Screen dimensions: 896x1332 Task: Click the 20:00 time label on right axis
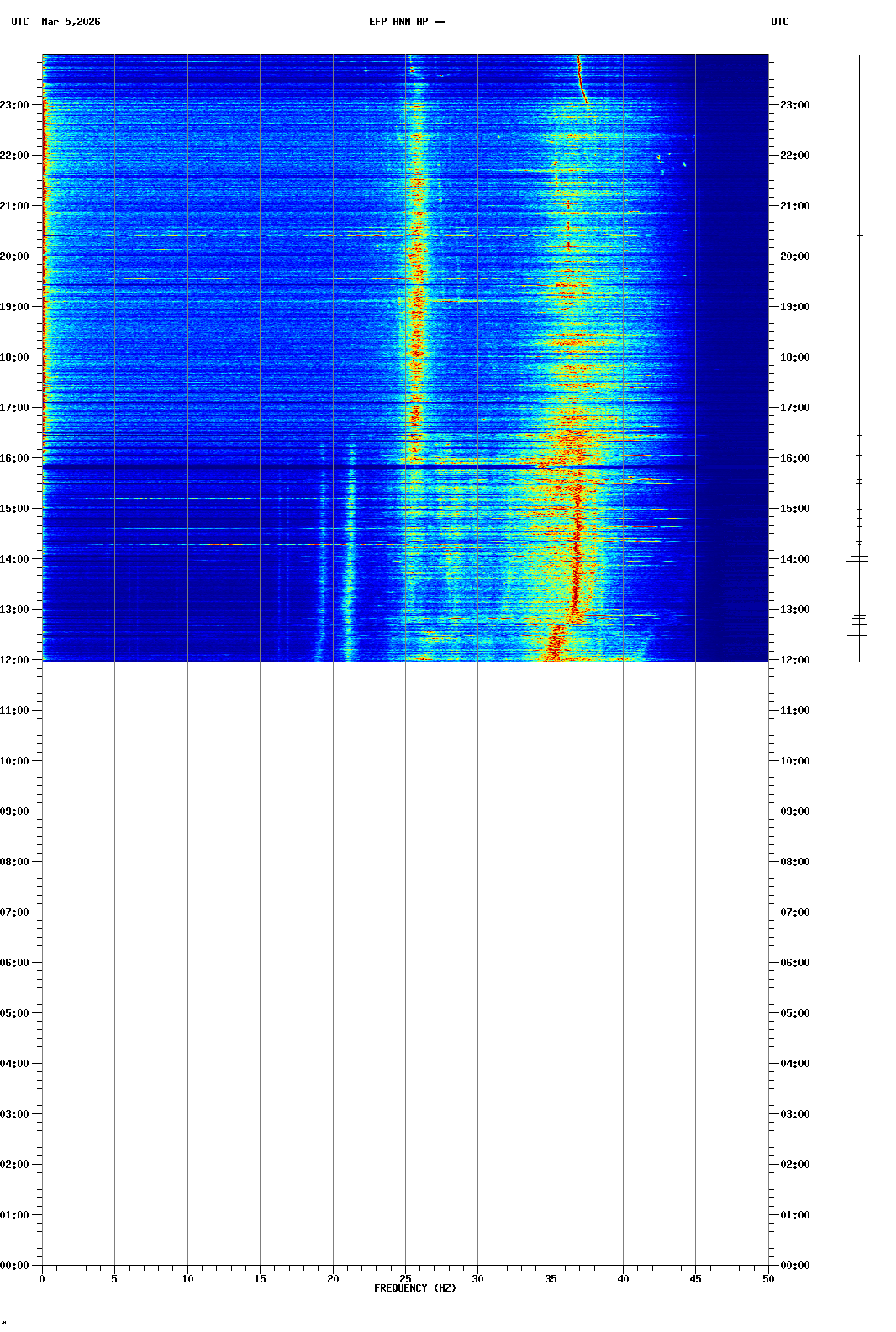point(794,256)
